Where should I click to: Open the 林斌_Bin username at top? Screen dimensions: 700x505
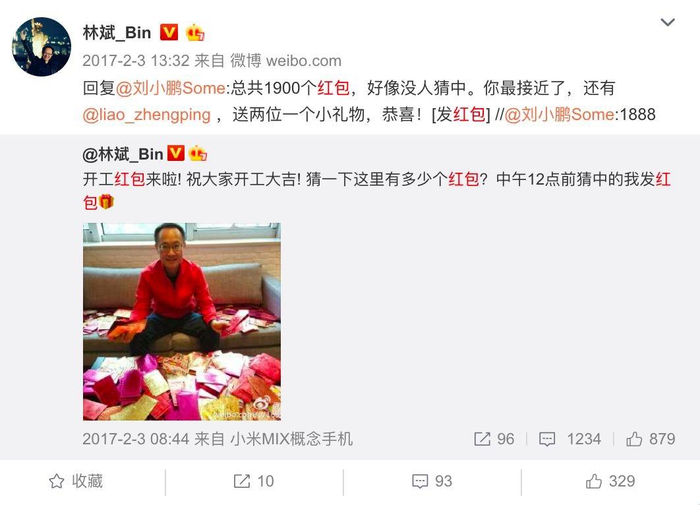point(117,33)
